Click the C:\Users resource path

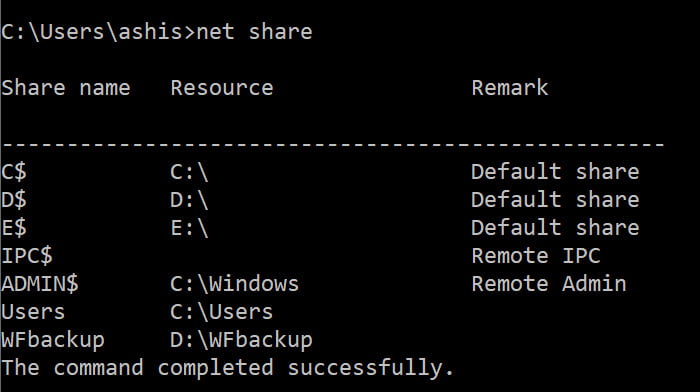221,312
